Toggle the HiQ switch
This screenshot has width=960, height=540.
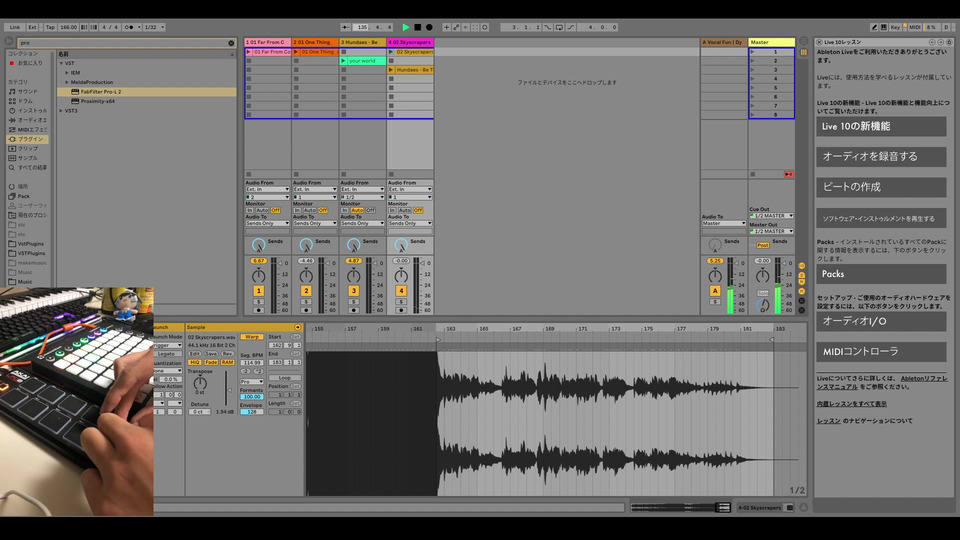[194, 362]
